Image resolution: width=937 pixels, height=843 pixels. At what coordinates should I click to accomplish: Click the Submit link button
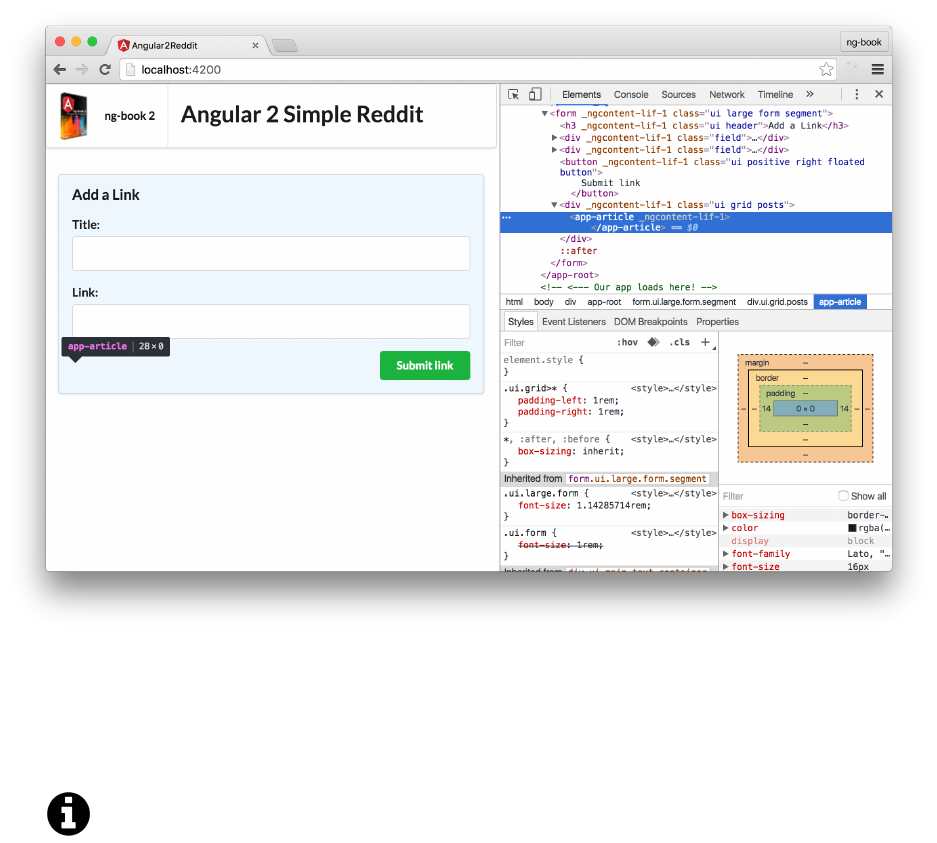(425, 366)
